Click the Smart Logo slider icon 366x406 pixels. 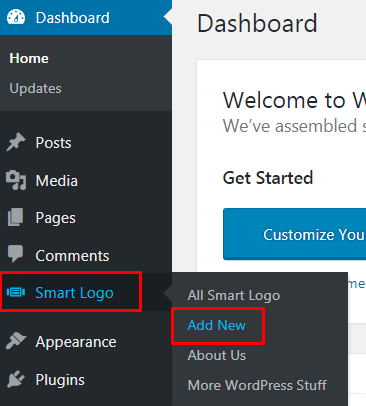click(x=16, y=292)
